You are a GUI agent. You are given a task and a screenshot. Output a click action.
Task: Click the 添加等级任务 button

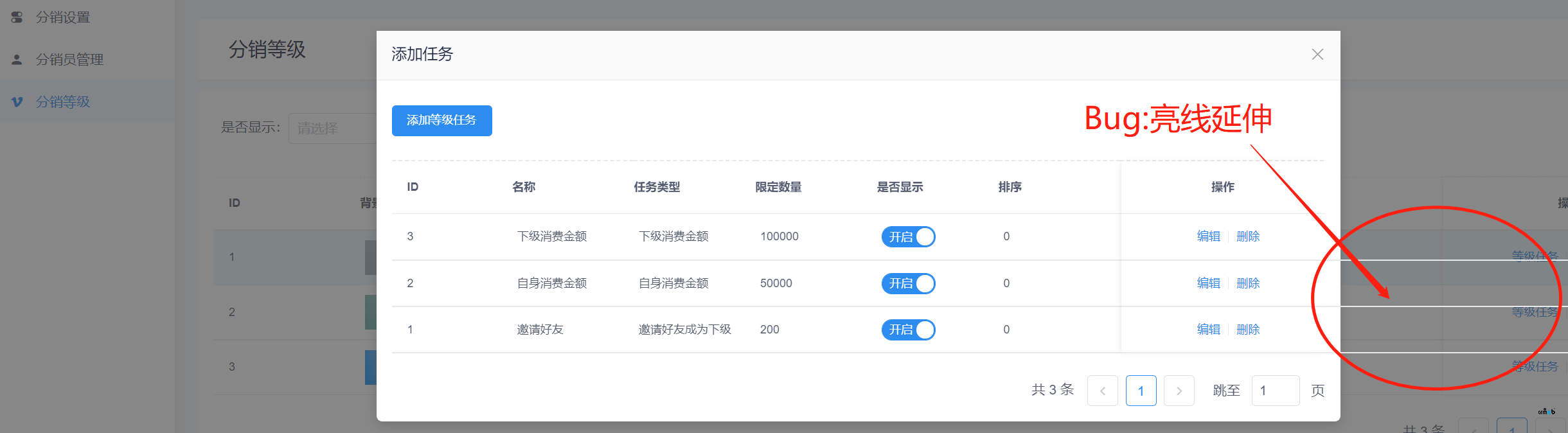pyautogui.click(x=441, y=120)
